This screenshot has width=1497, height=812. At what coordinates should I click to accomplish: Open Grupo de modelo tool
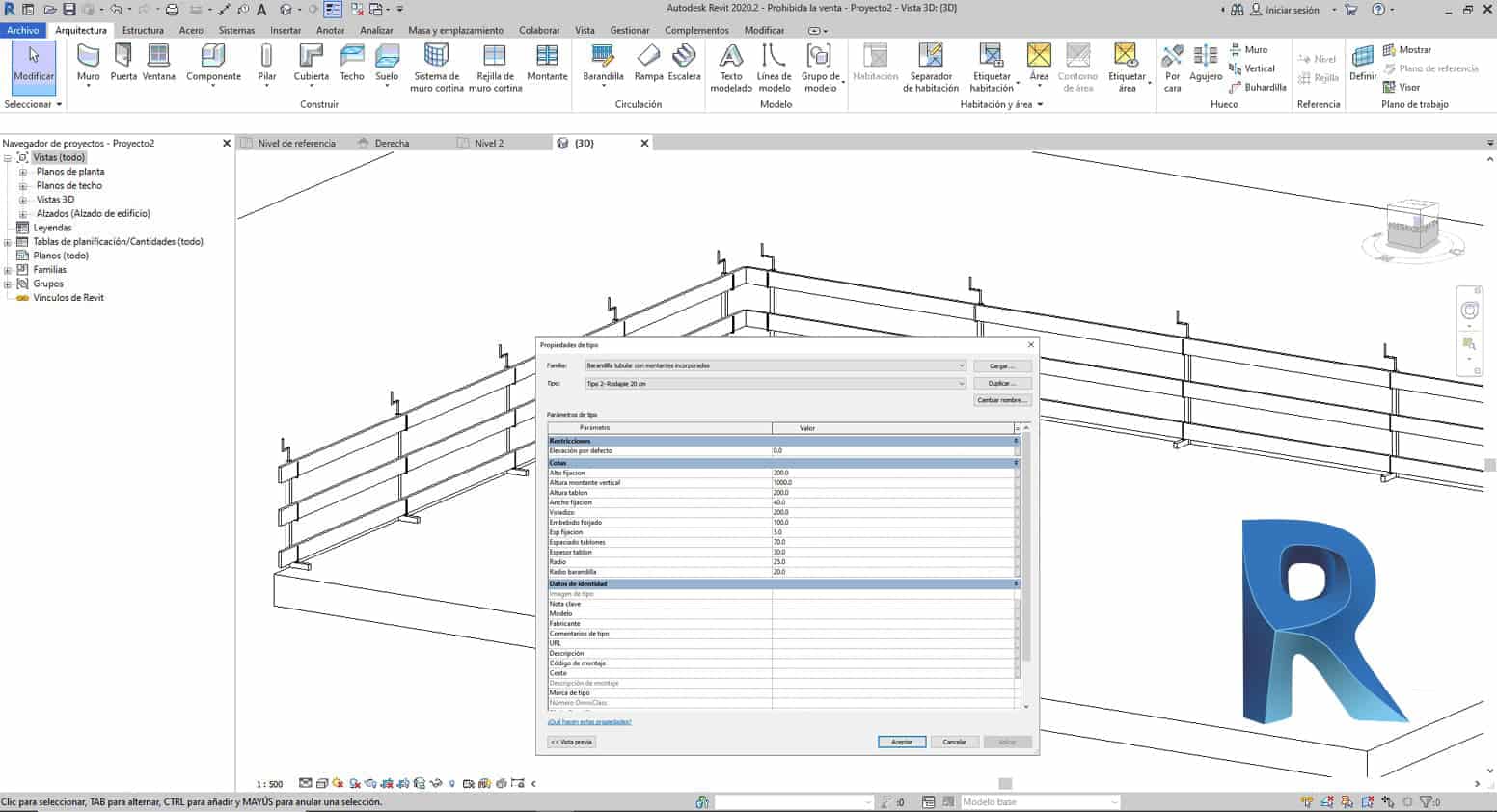(x=821, y=68)
